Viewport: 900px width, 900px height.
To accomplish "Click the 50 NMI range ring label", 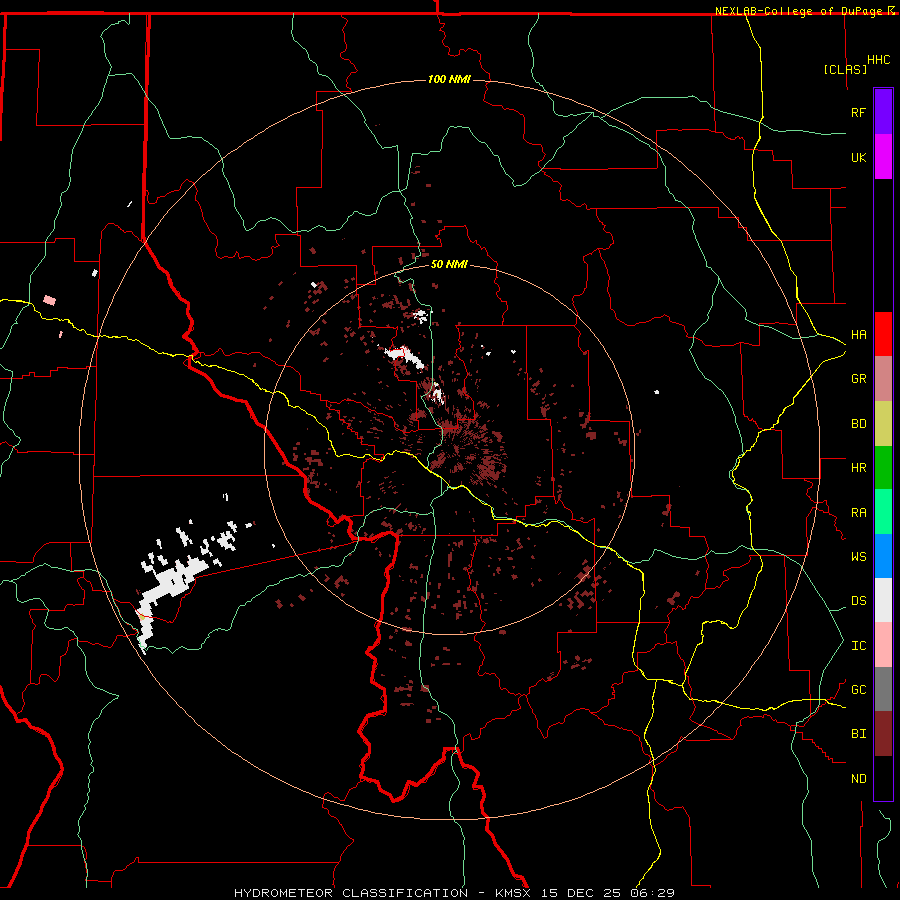I will click(449, 264).
